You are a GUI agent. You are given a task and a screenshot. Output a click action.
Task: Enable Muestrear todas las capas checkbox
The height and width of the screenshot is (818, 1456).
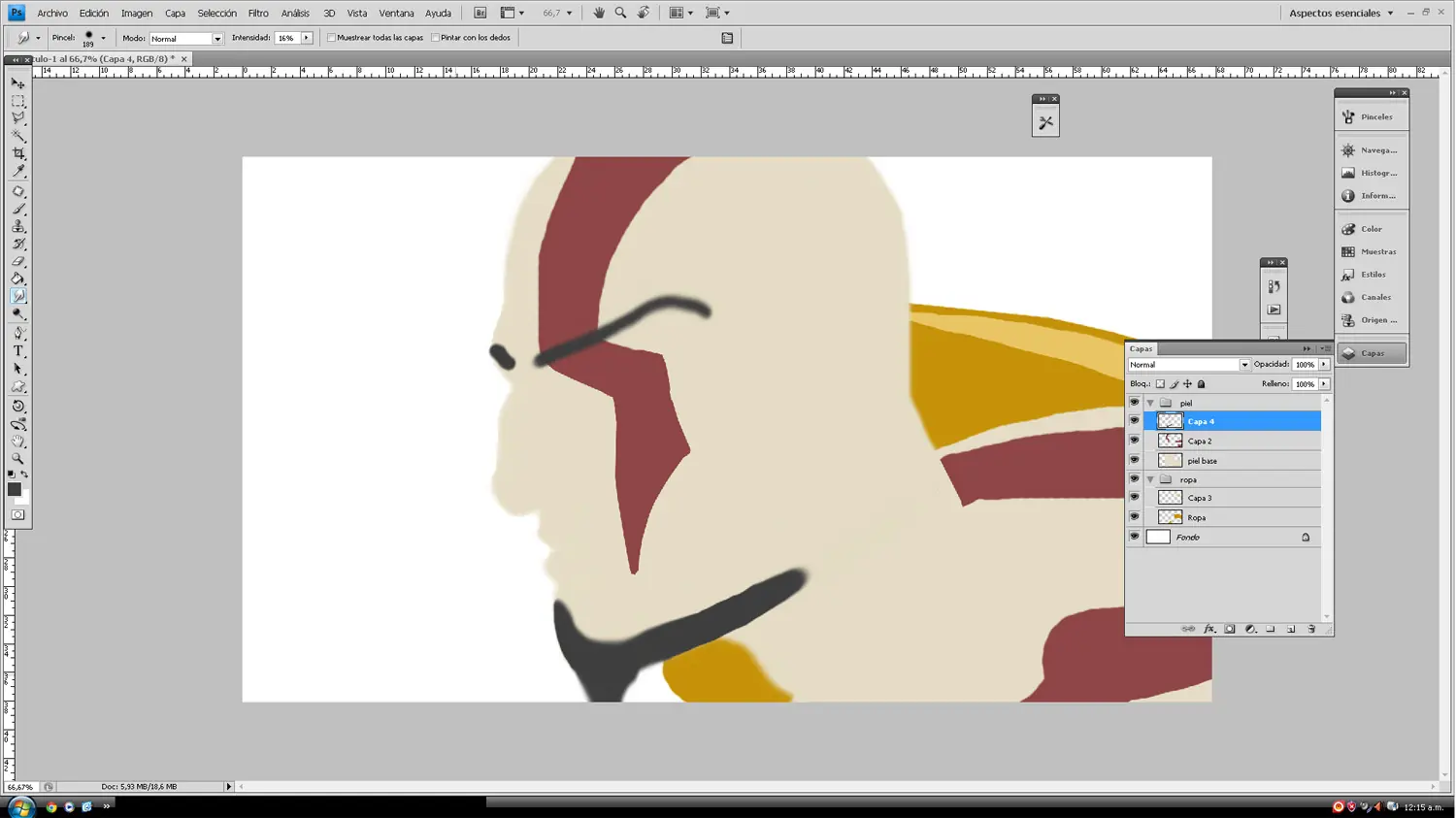point(332,38)
